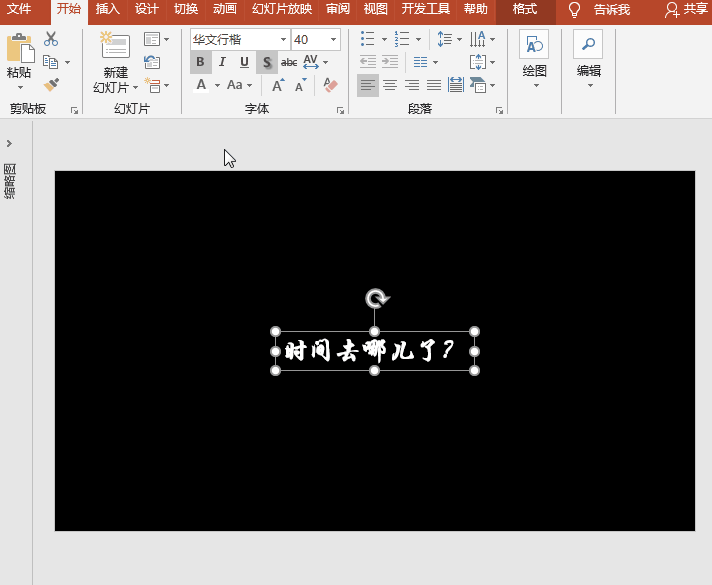Click the Tell Me lightbulb
Image resolution: width=712 pixels, height=585 pixels.
(x=574, y=10)
